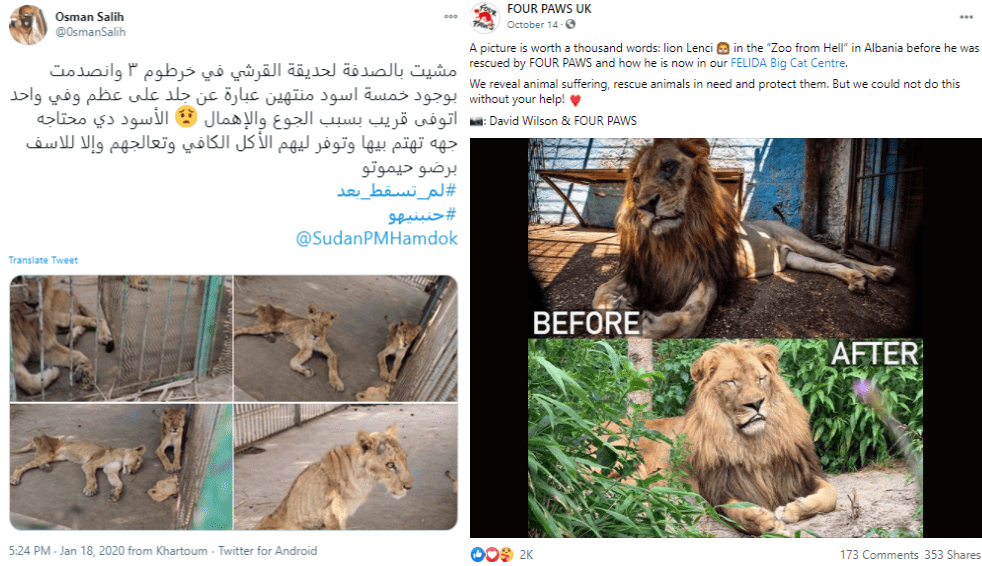The height and width of the screenshot is (566, 982).
Task: Click the Care reaction emoji icon
Action: click(x=506, y=554)
